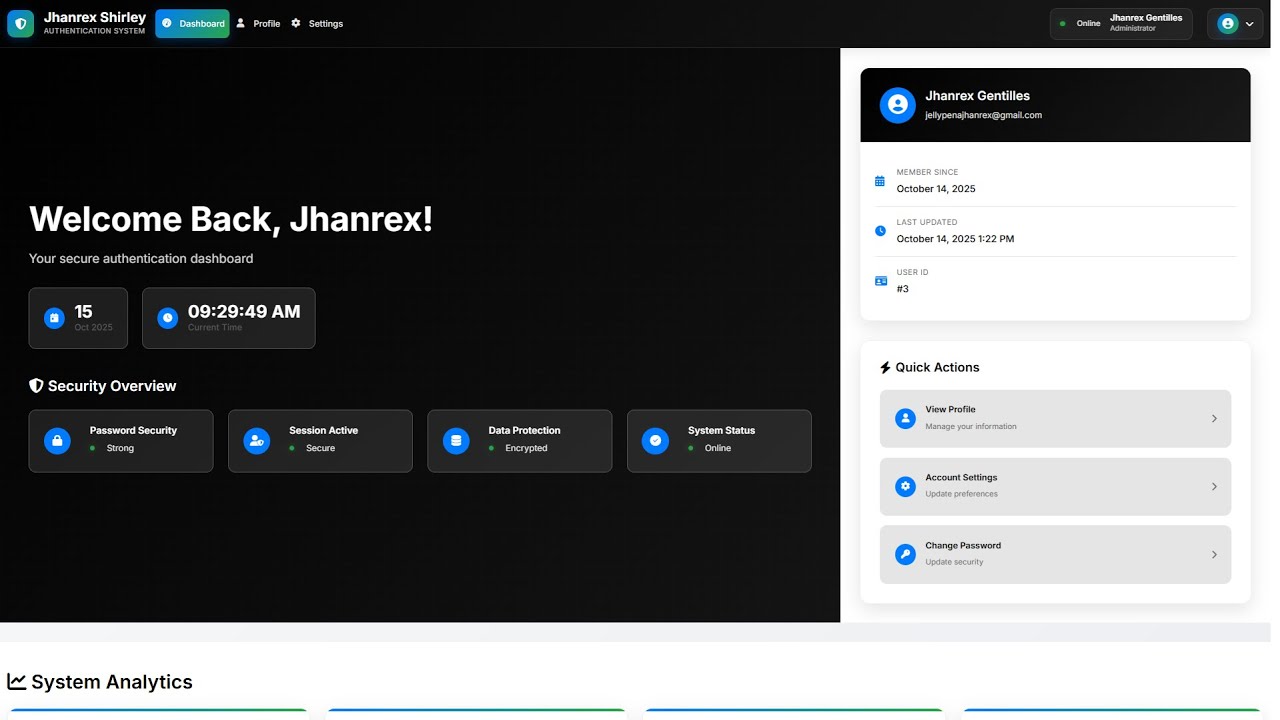The image size is (1280, 720).
Task: Click the shield logo icon beside Jhanrex Shirley
Action: click(x=20, y=23)
